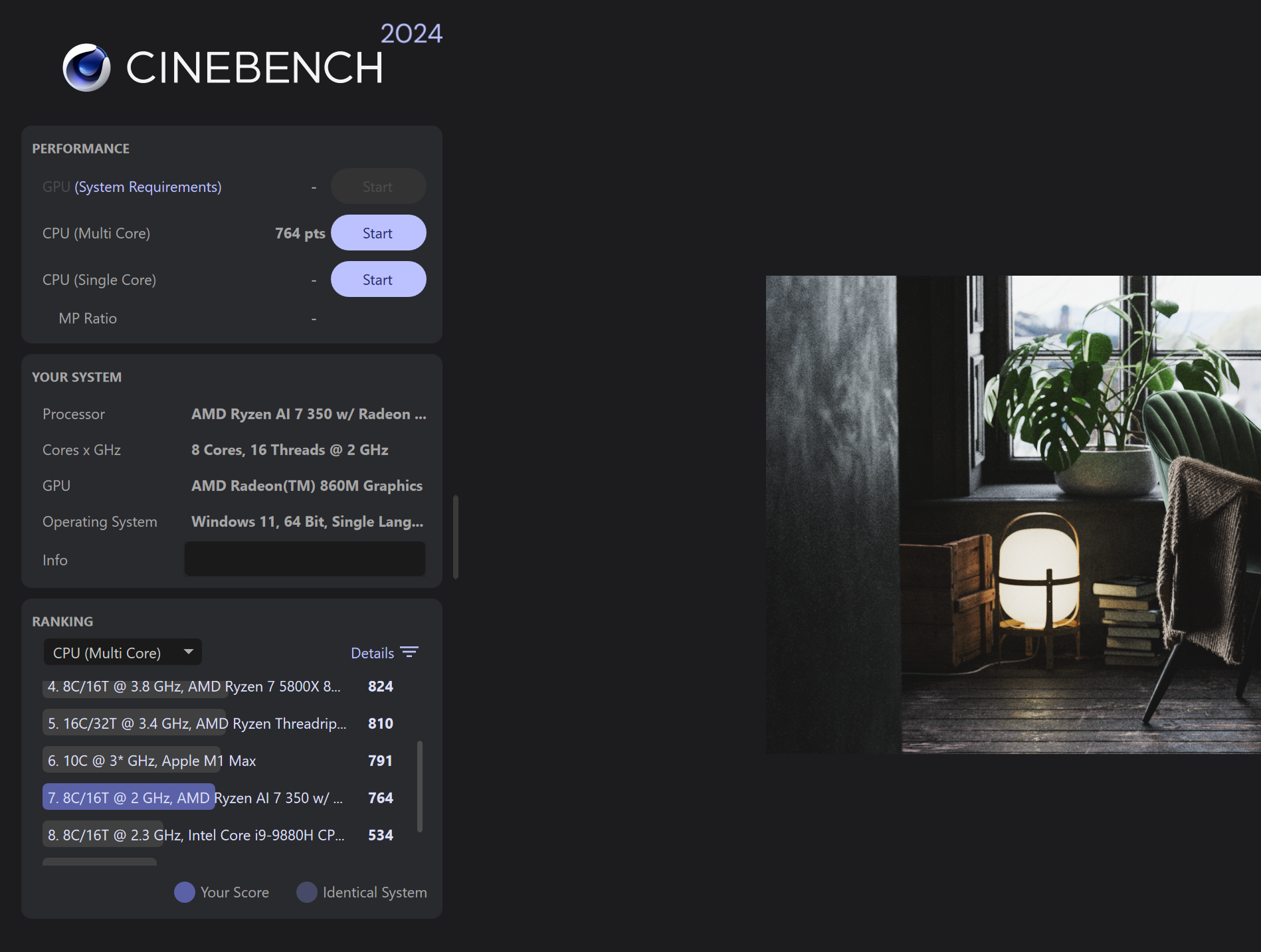This screenshot has width=1261, height=952.
Task: Click the Details filter lines icon
Action: [409, 652]
